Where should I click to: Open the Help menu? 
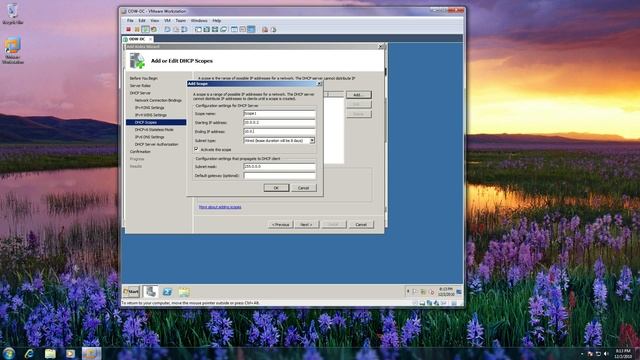click(217, 20)
